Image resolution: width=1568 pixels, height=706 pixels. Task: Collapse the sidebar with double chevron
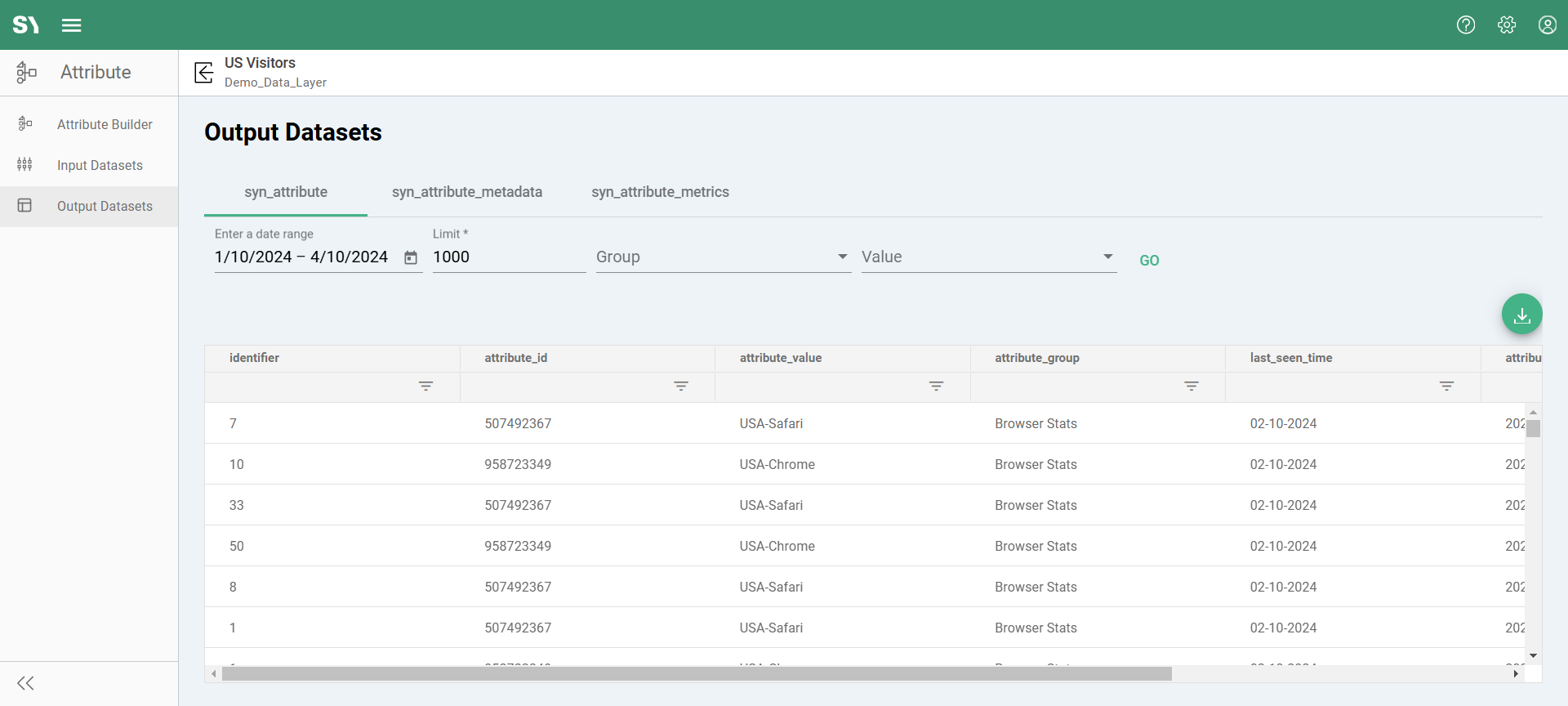(x=25, y=683)
